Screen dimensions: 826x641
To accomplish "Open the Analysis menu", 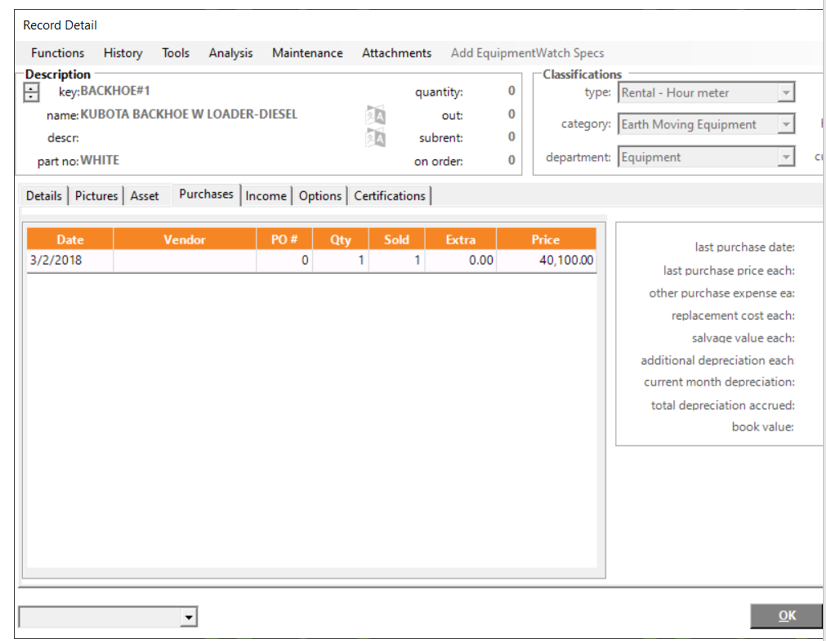I will tap(230, 53).
